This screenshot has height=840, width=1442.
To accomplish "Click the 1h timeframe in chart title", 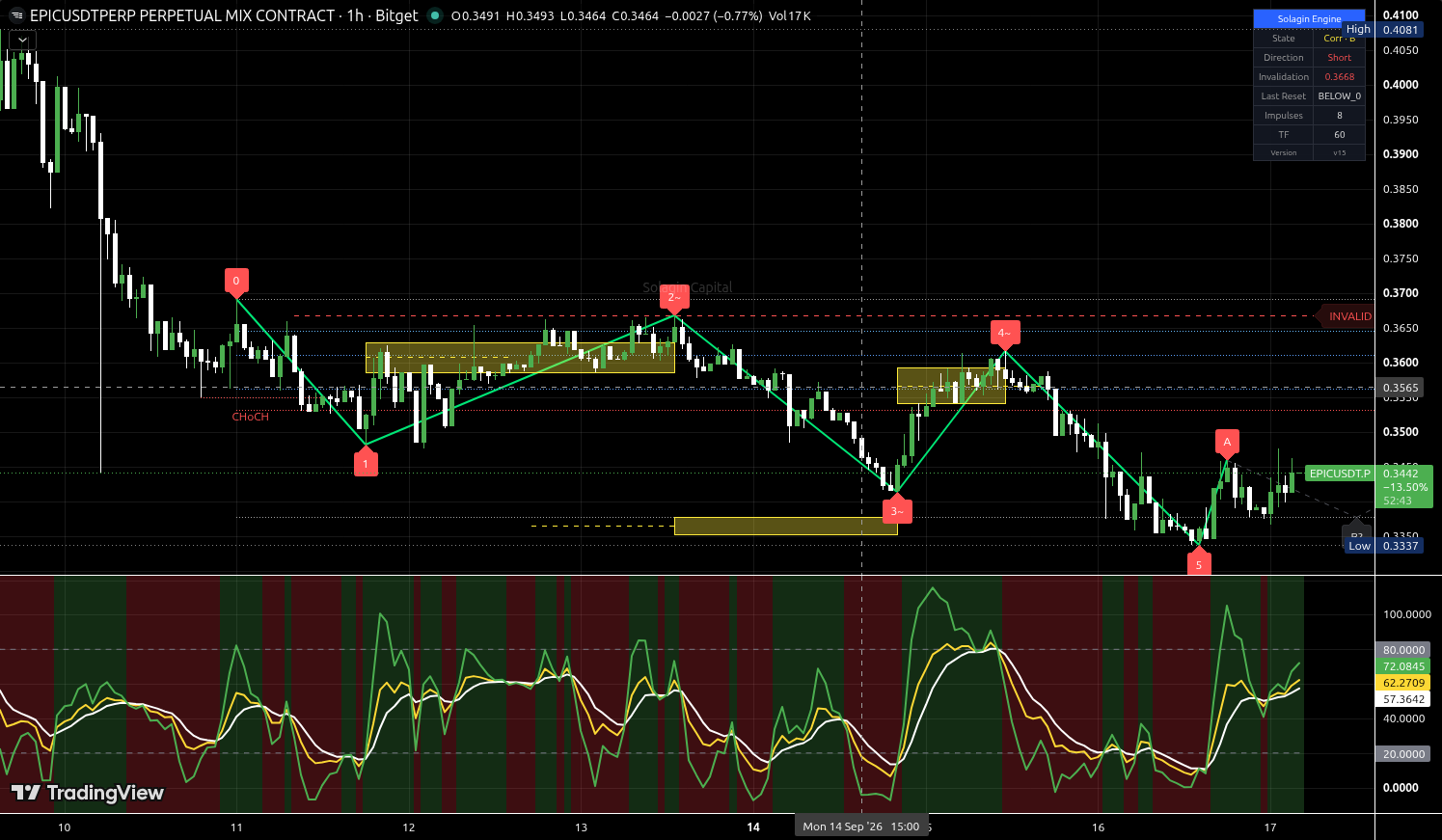I will [356, 15].
